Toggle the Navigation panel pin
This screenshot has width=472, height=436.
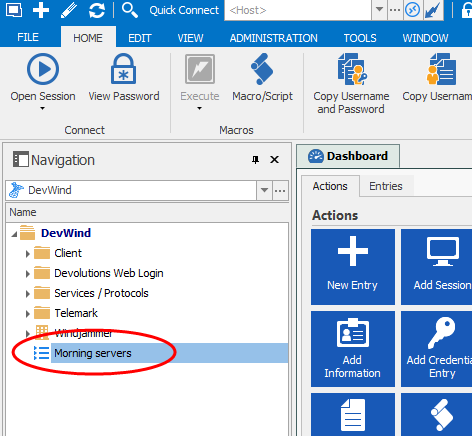(x=255, y=160)
